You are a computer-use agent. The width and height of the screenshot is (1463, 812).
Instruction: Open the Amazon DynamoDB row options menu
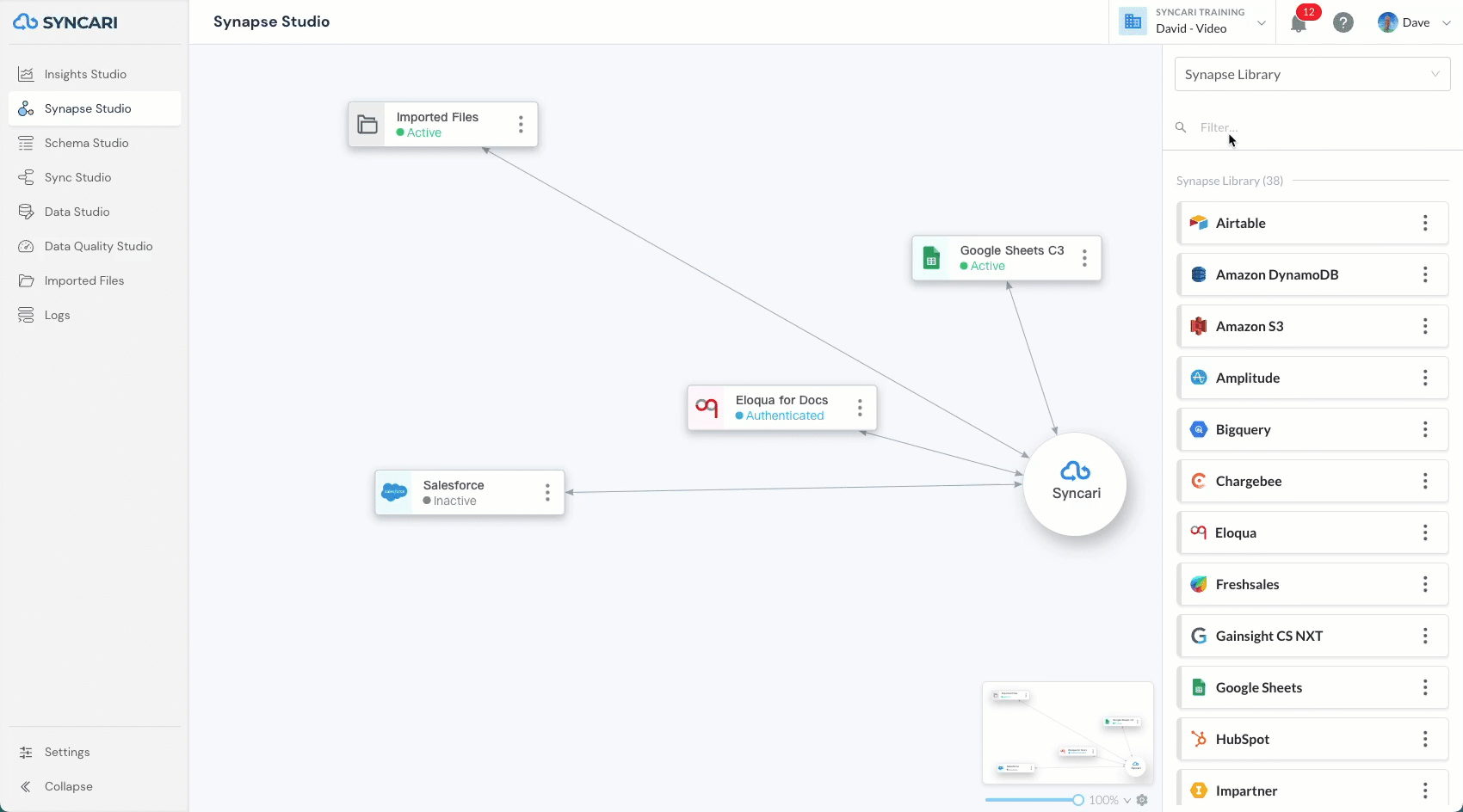click(1425, 274)
